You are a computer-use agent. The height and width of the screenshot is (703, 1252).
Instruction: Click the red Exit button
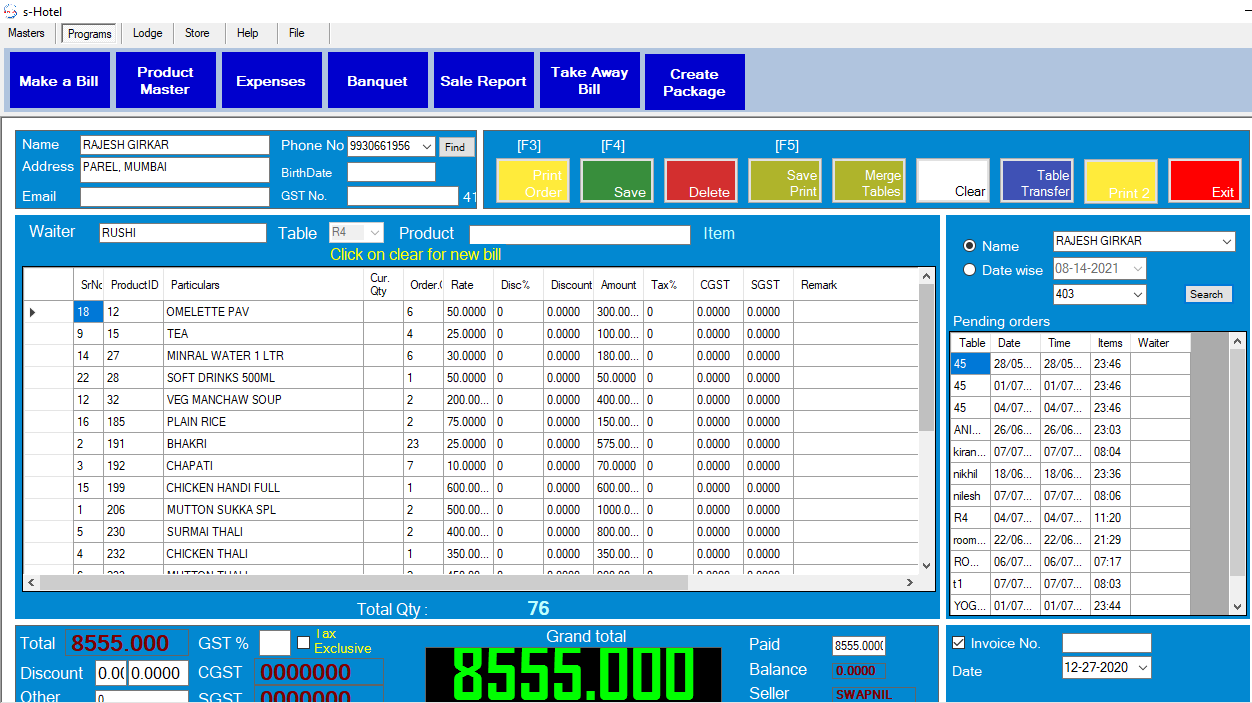point(1205,182)
